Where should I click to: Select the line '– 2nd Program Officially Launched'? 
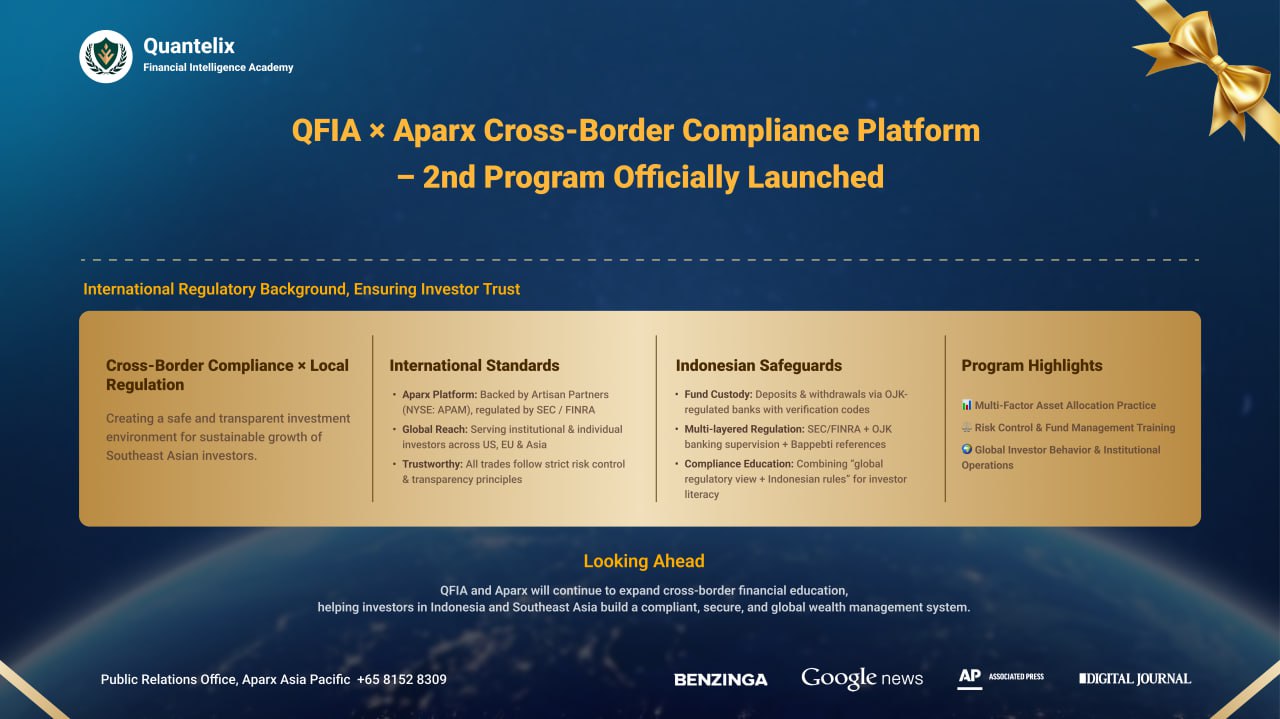click(640, 177)
